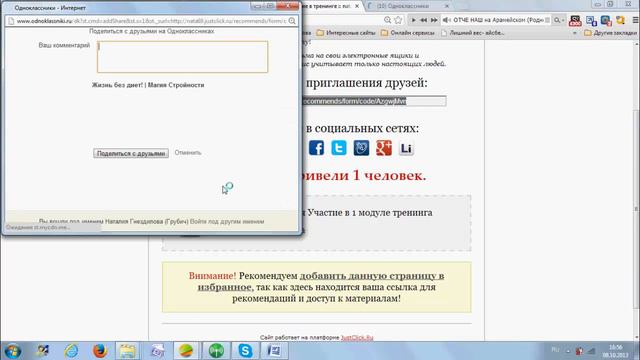Open Firefox from the taskbar
The width and height of the screenshot is (640, 360).
pyautogui.click(x=100, y=351)
